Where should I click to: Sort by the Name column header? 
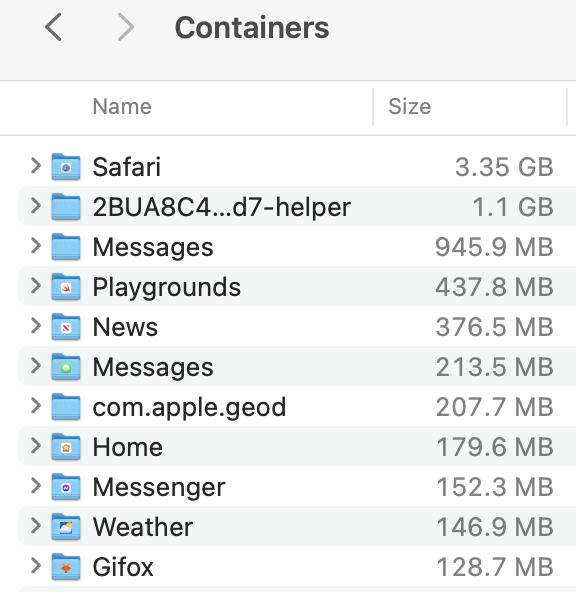point(122,106)
